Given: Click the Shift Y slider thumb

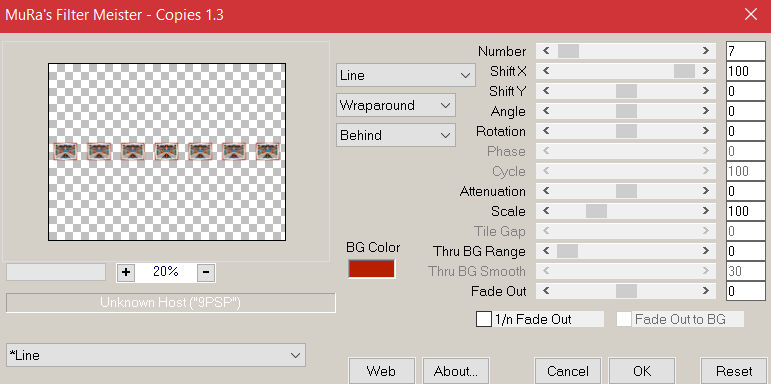Looking at the screenshot, I should pyautogui.click(x=626, y=91).
